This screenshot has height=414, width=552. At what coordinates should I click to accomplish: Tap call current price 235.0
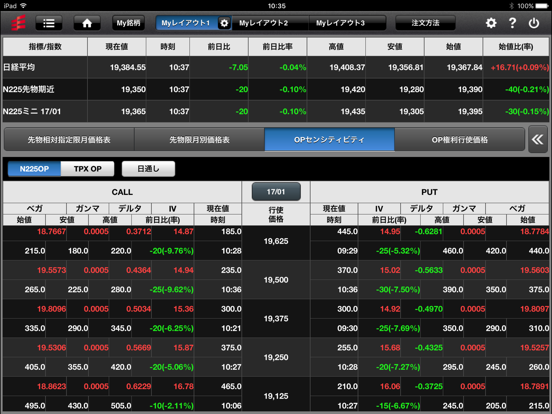click(231, 270)
